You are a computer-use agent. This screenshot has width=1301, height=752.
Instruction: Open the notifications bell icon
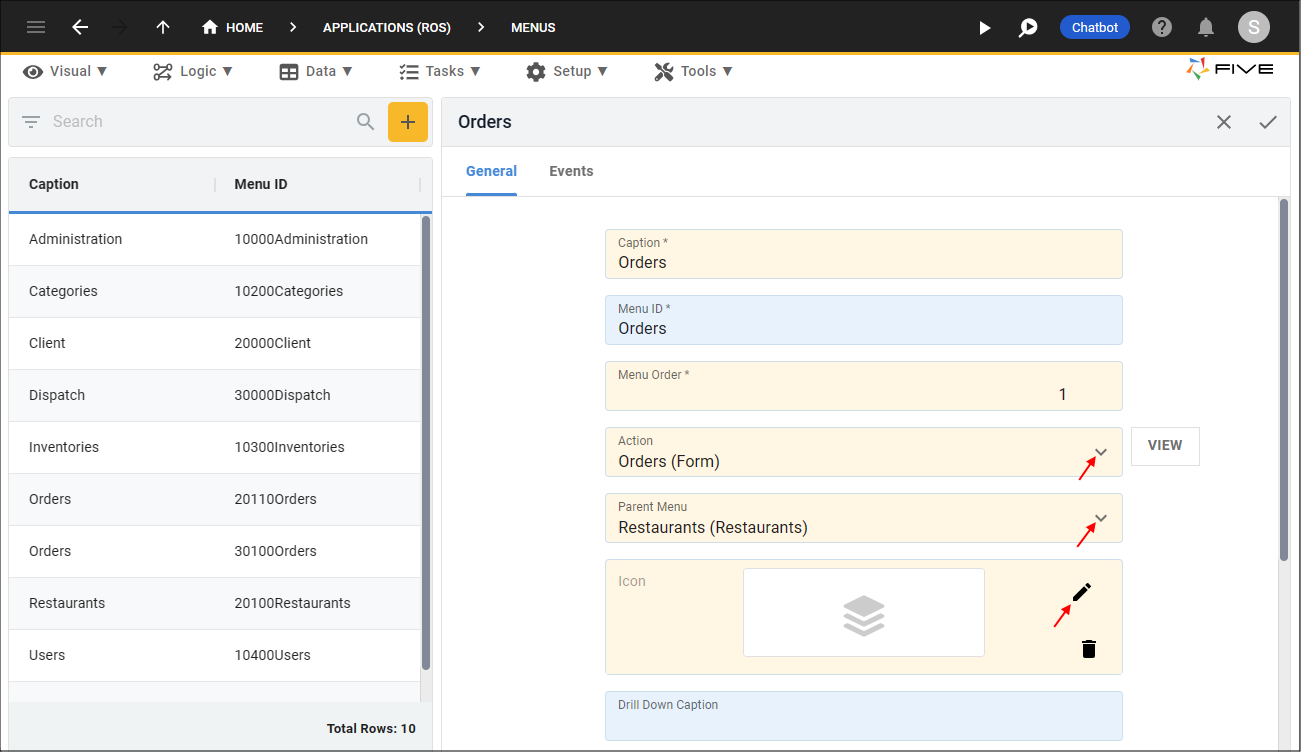pyautogui.click(x=1207, y=27)
